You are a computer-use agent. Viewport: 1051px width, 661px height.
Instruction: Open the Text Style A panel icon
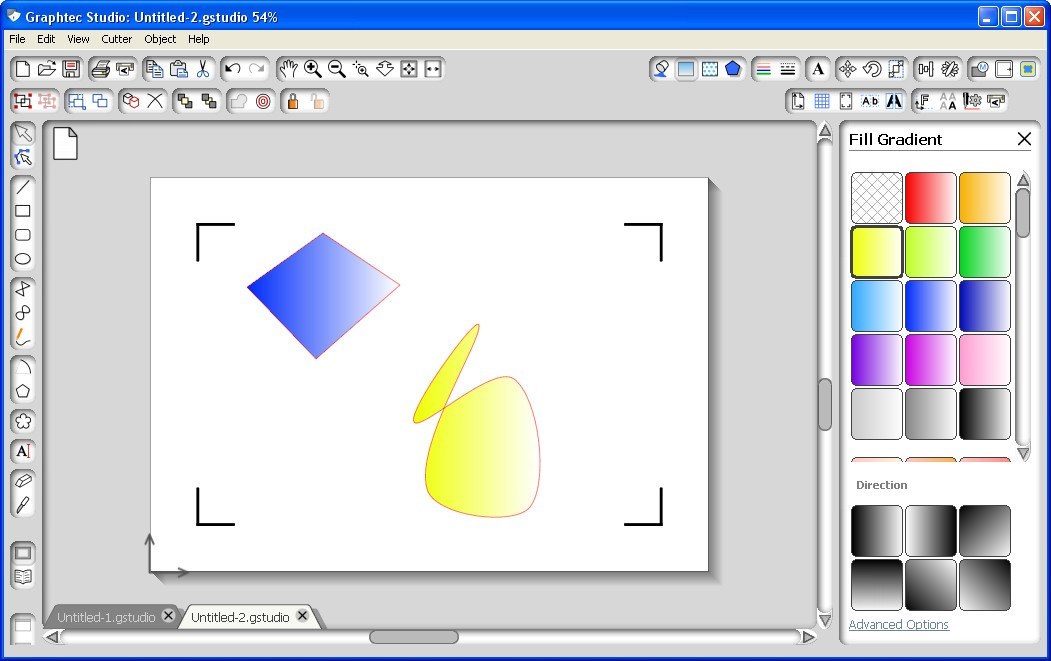click(818, 69)
